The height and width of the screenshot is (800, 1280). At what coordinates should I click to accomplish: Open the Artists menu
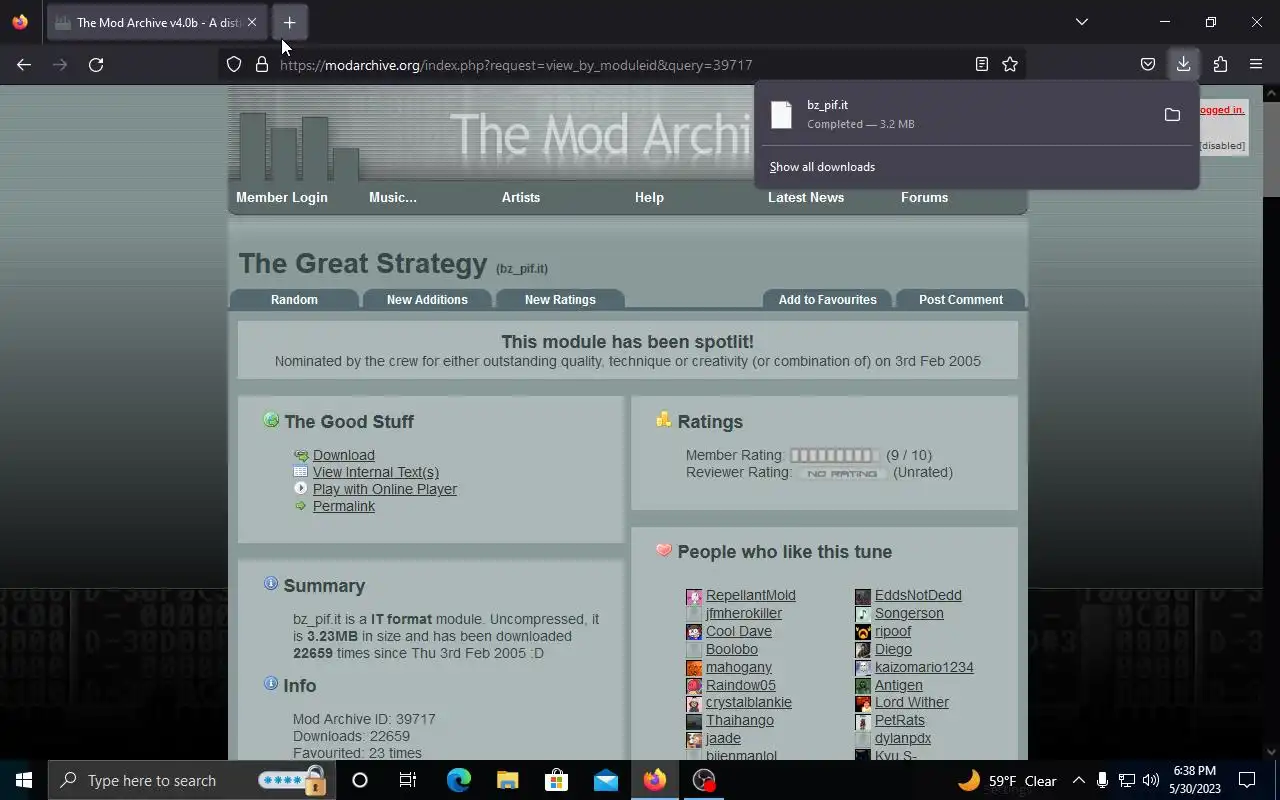coord(521,197)
